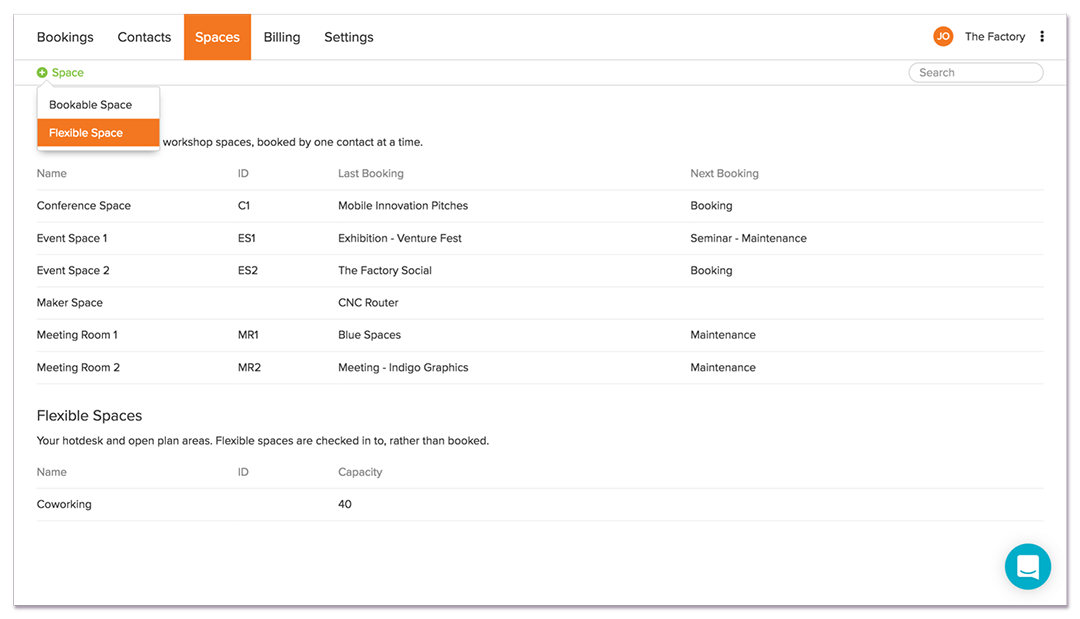
Task: Open the Event Space 1 entry
Action: coord(72,238)
